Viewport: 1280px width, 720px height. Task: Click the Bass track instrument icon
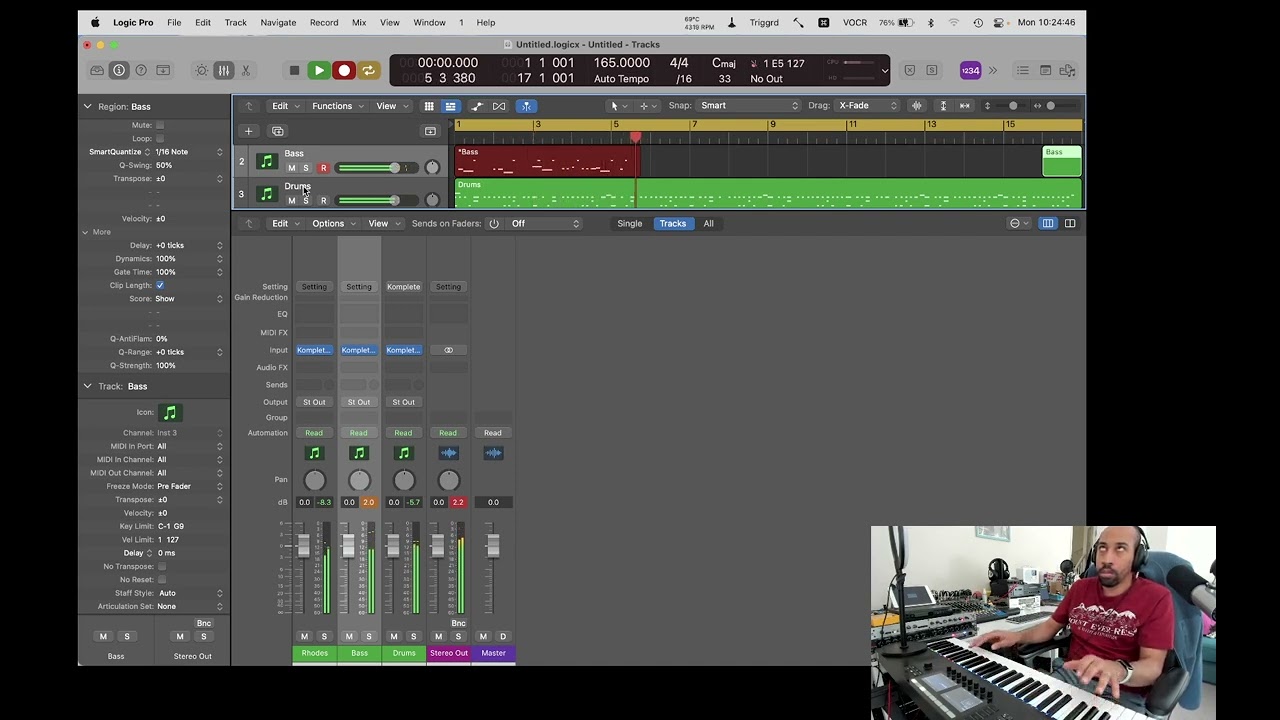(266, 161)
